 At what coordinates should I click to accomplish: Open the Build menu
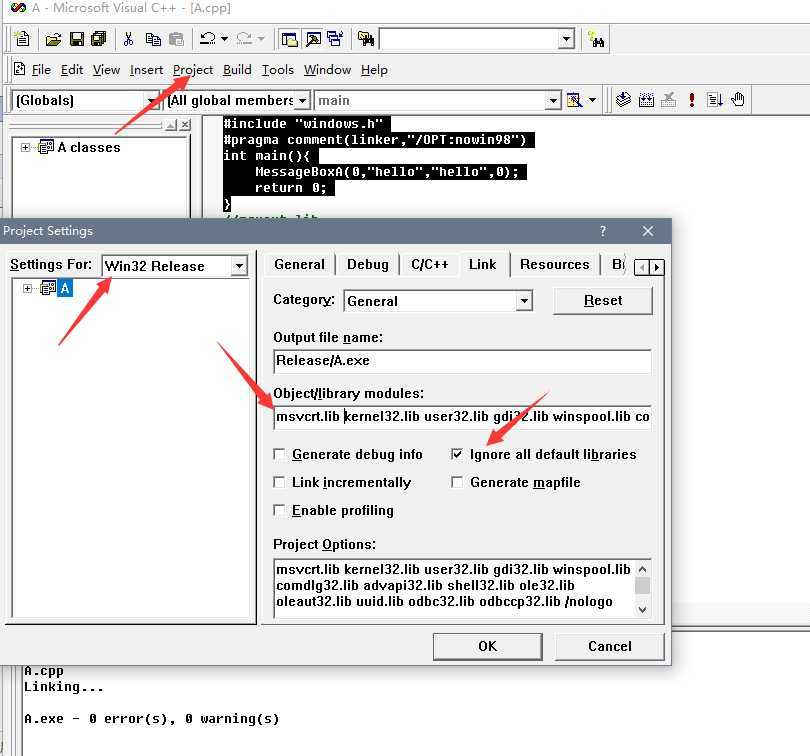(237, 70)
